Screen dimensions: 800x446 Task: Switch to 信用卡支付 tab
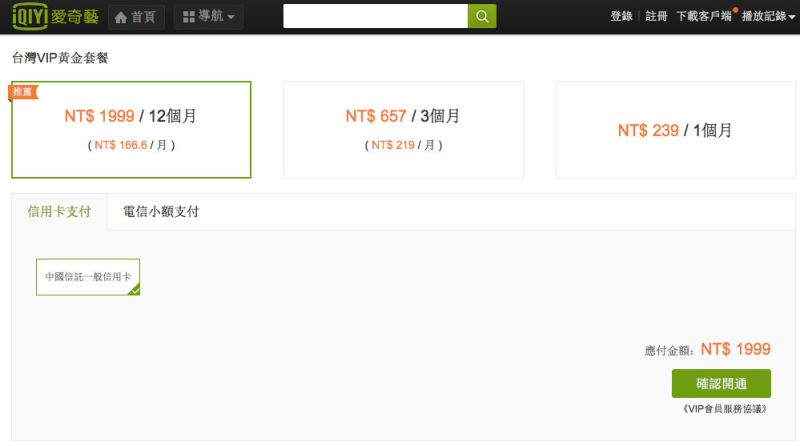click(x=59, y=212)
